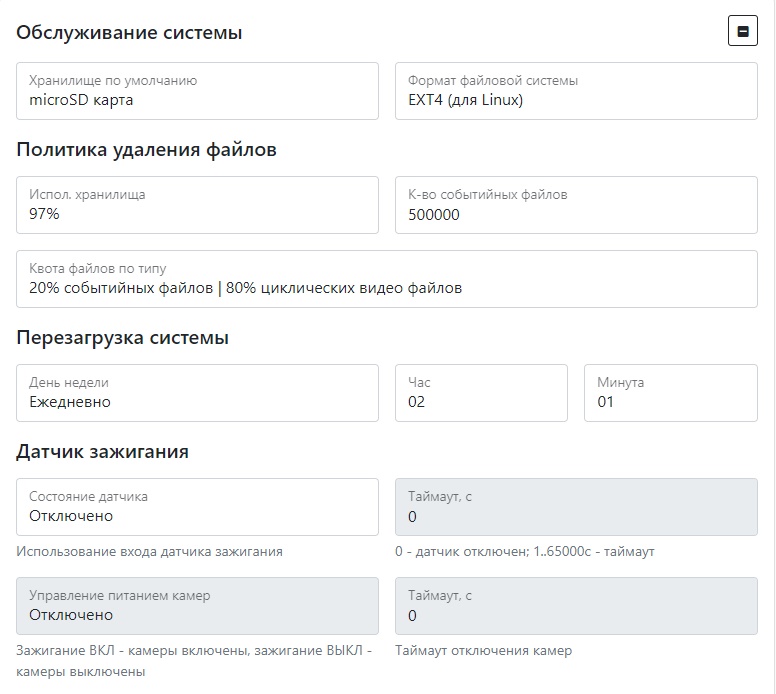
Task: Open the Управление питанием камер dropdown
Action: tap(197, 606)
